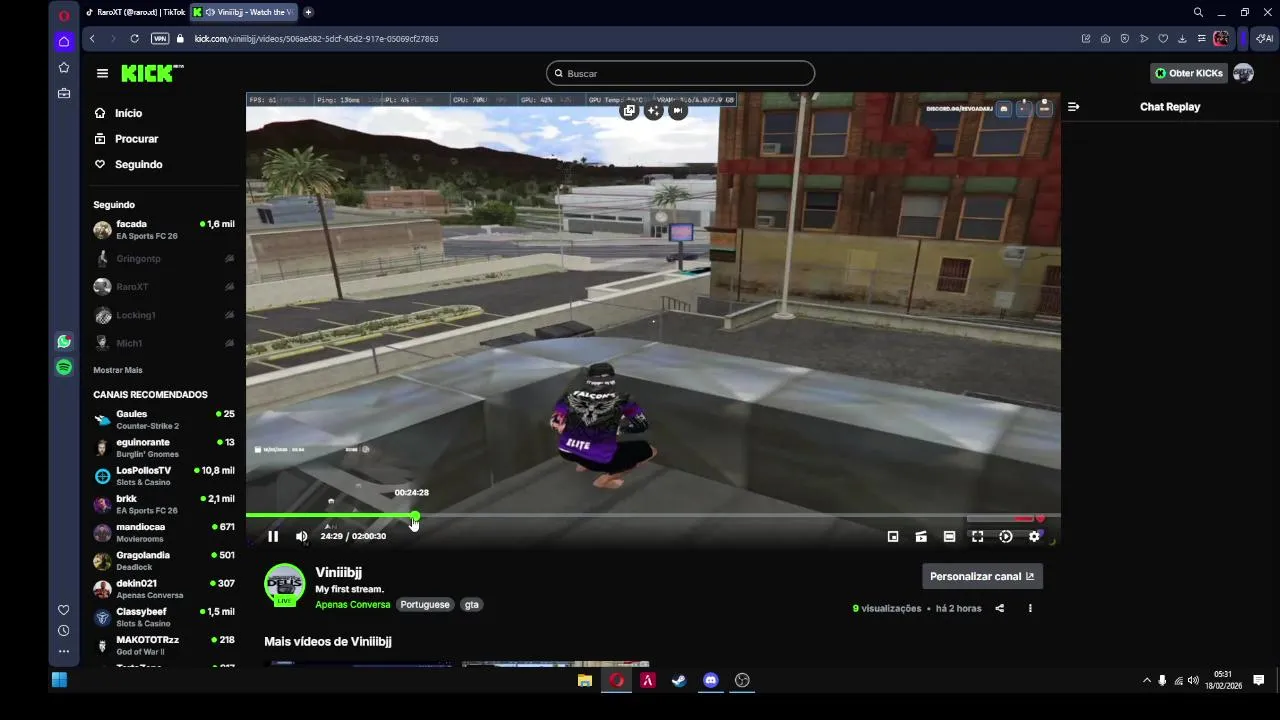Open Opera sidebar history clock

(64, 631)
